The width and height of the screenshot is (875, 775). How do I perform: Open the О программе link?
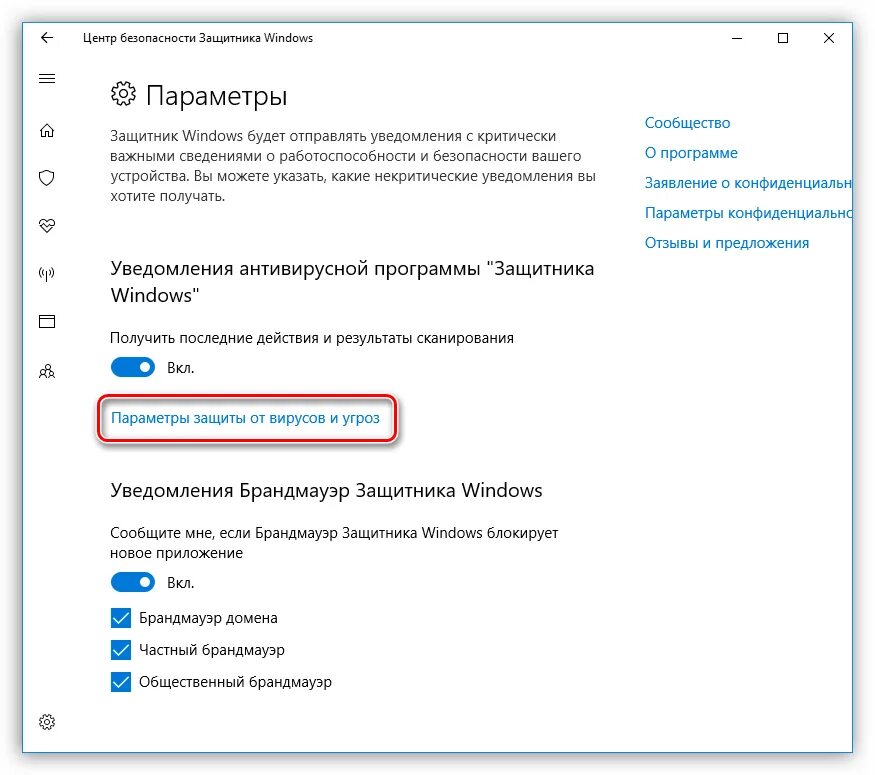pos(691,153)
